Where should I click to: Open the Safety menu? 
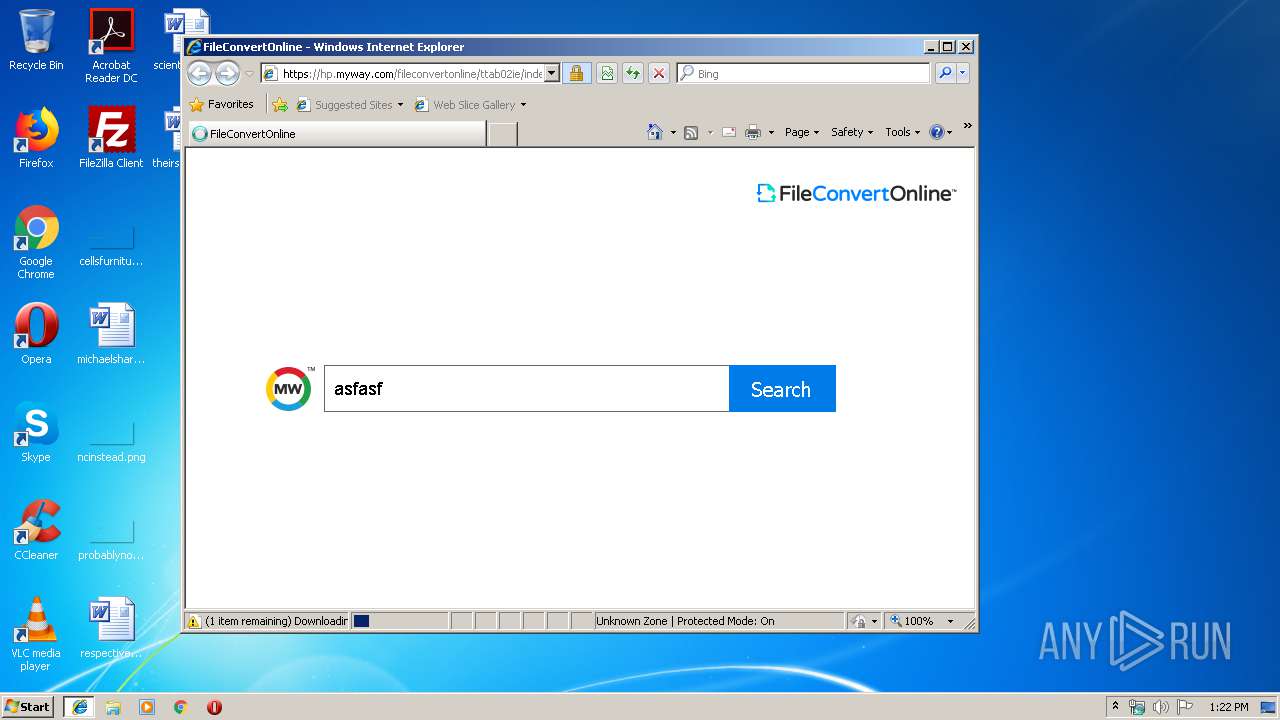[852, 132]
